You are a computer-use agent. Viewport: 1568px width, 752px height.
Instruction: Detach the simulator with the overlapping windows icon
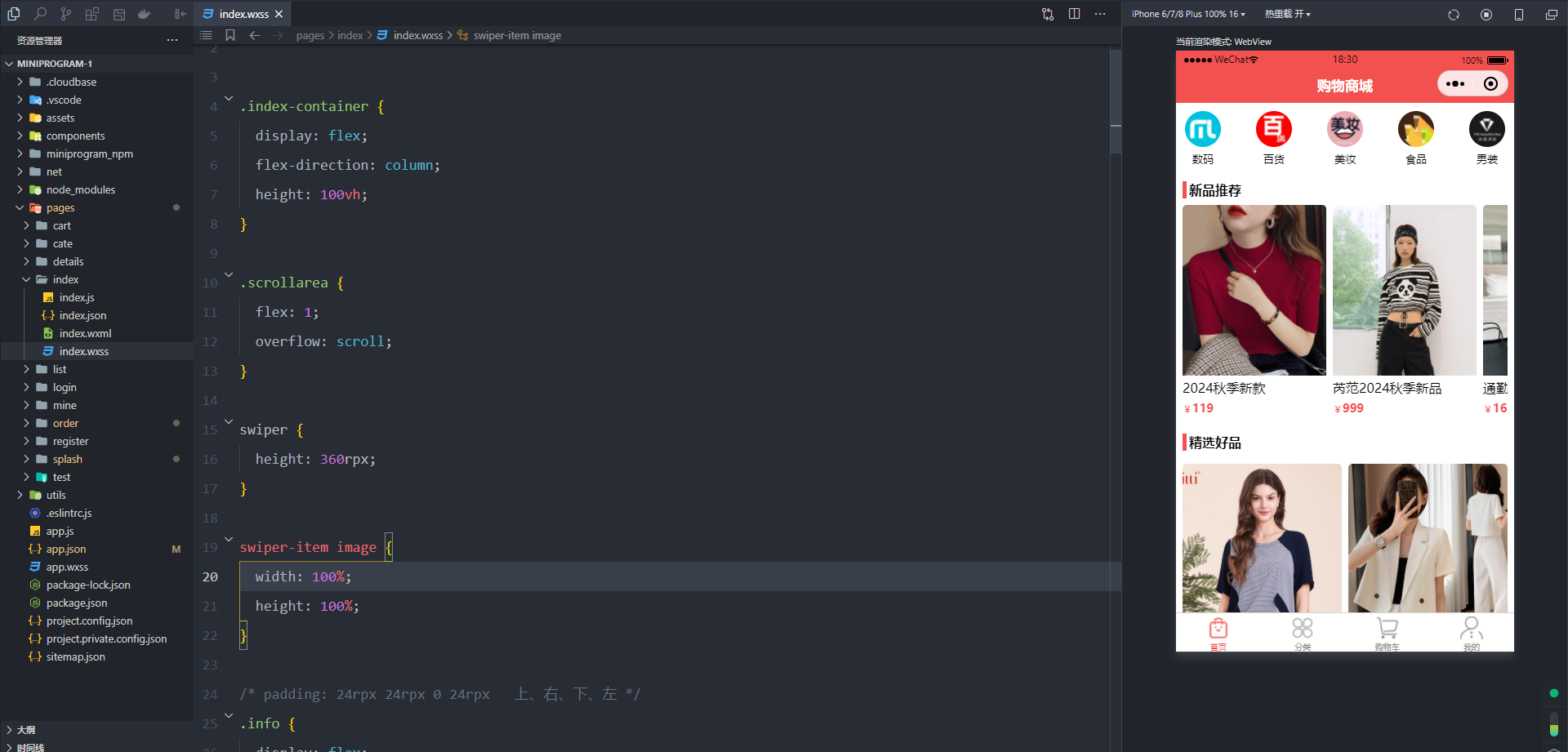1552,15
